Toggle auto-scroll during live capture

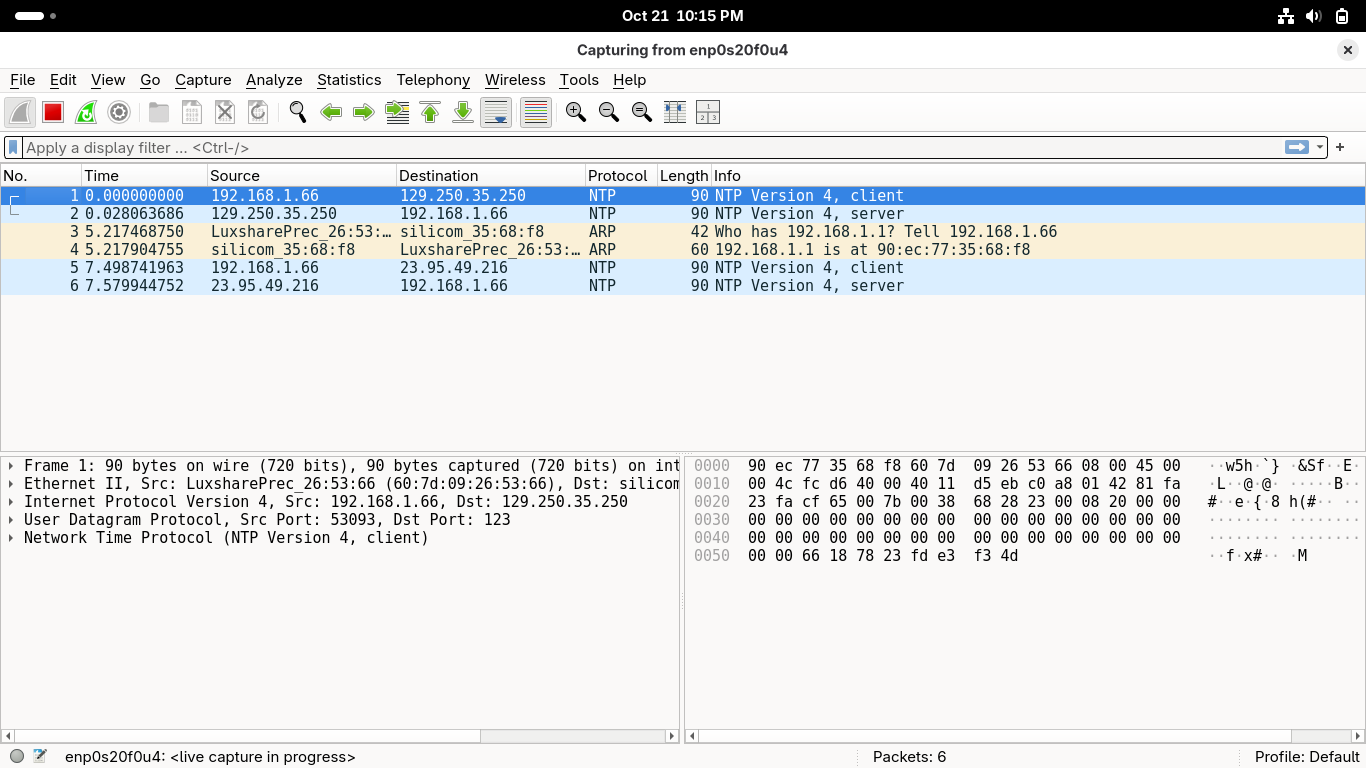[x=496, y=113]
